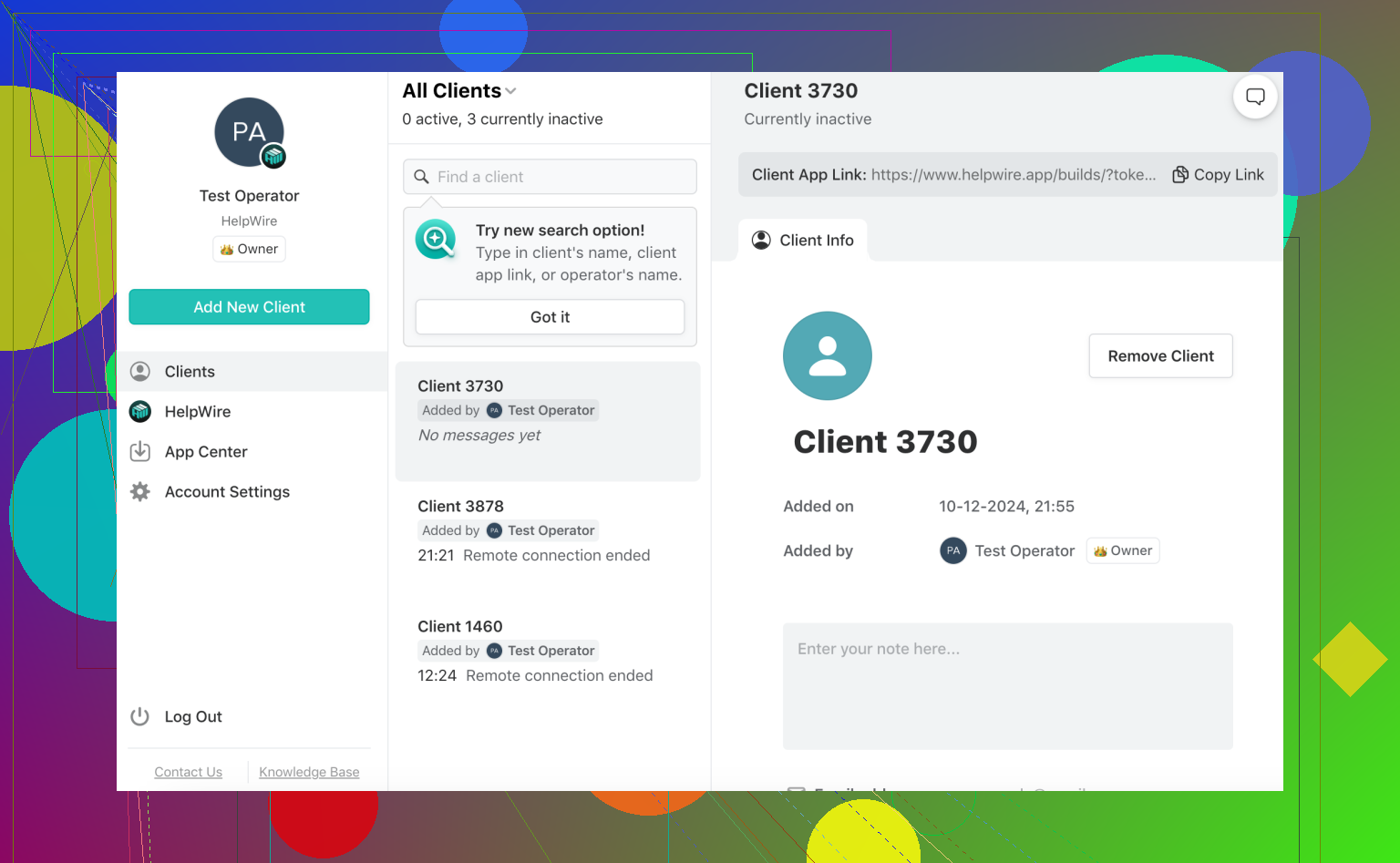The image size is (1400, 863).
Task: Click PA avatar in Client 1460 list row
Action: pyautogui.click(x=494, y=651)
